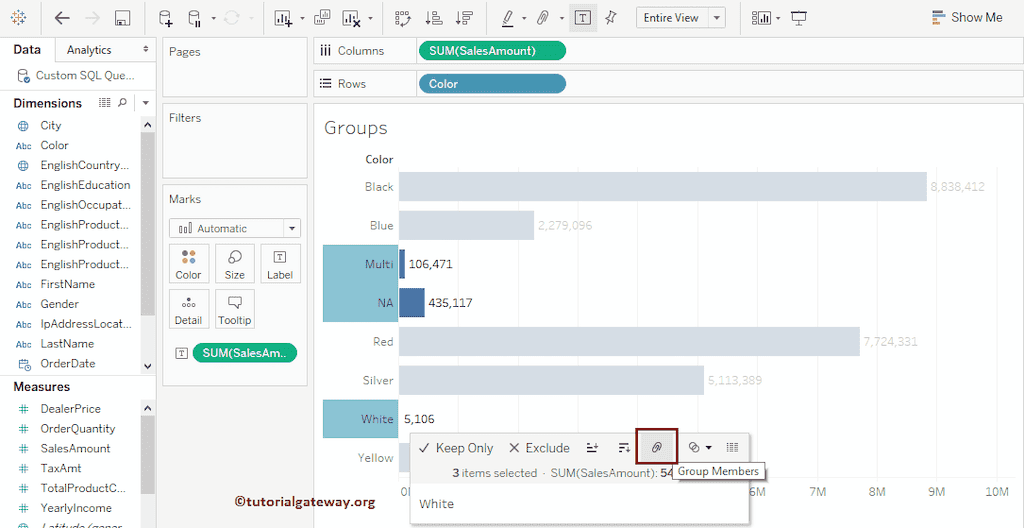Click SUM(SalesAm.. pill on Marks card

[x=245, y=353]
